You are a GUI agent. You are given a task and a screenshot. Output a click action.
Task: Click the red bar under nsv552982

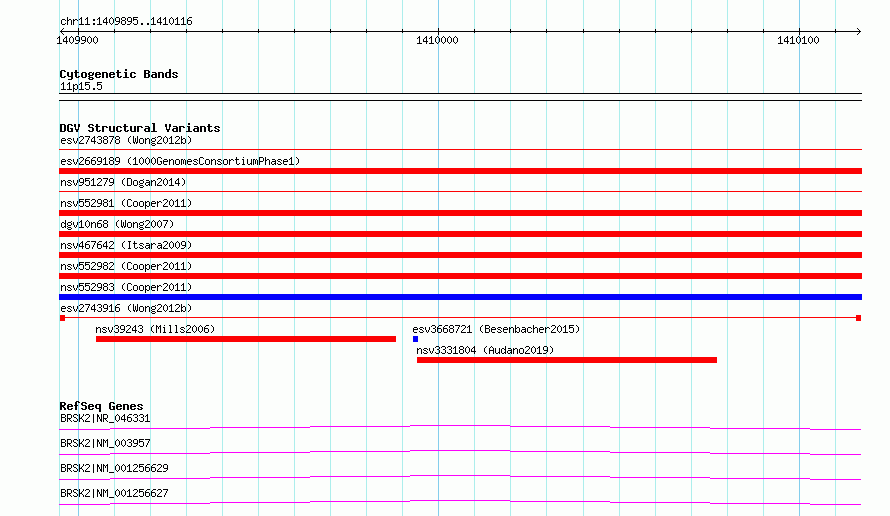click(460, 276)
